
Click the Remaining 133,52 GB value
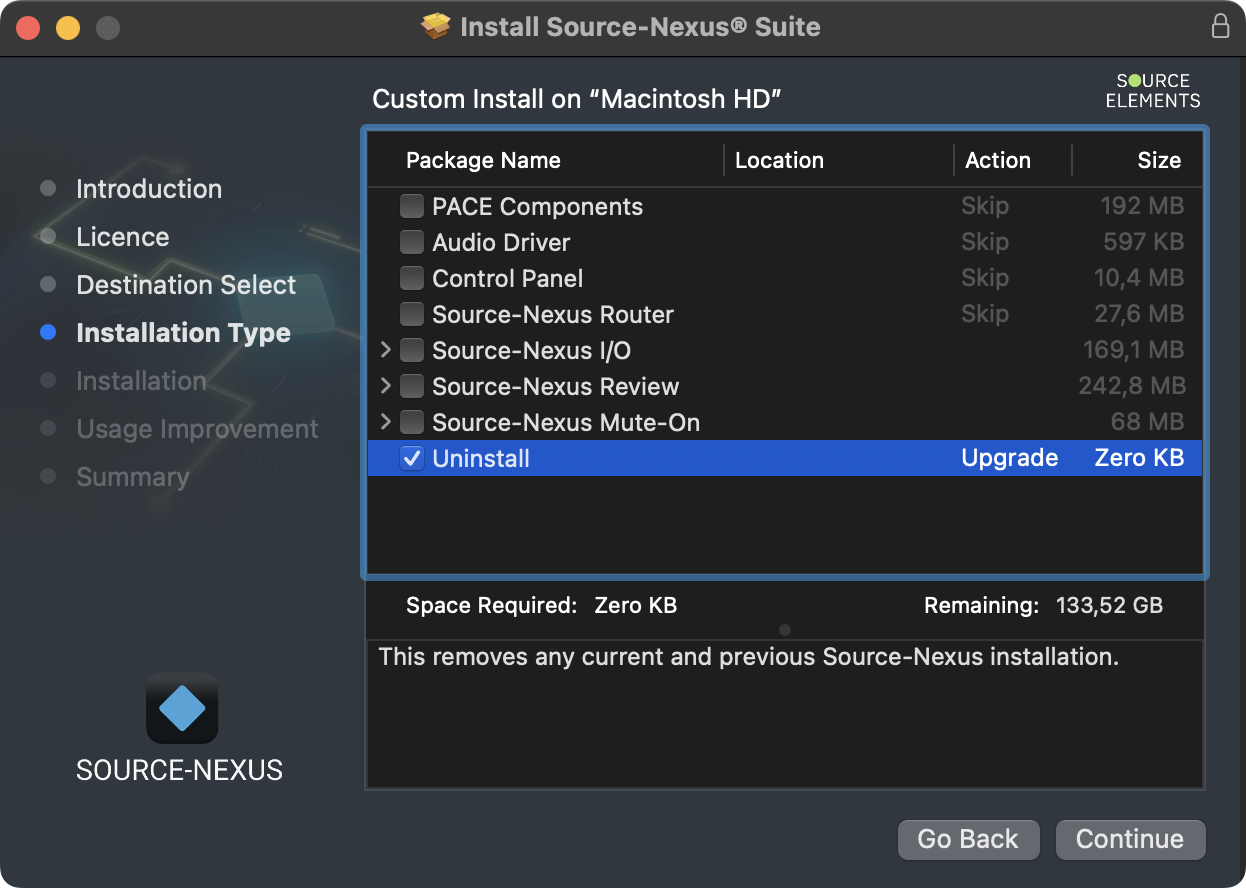click(x=1109, y=606)
